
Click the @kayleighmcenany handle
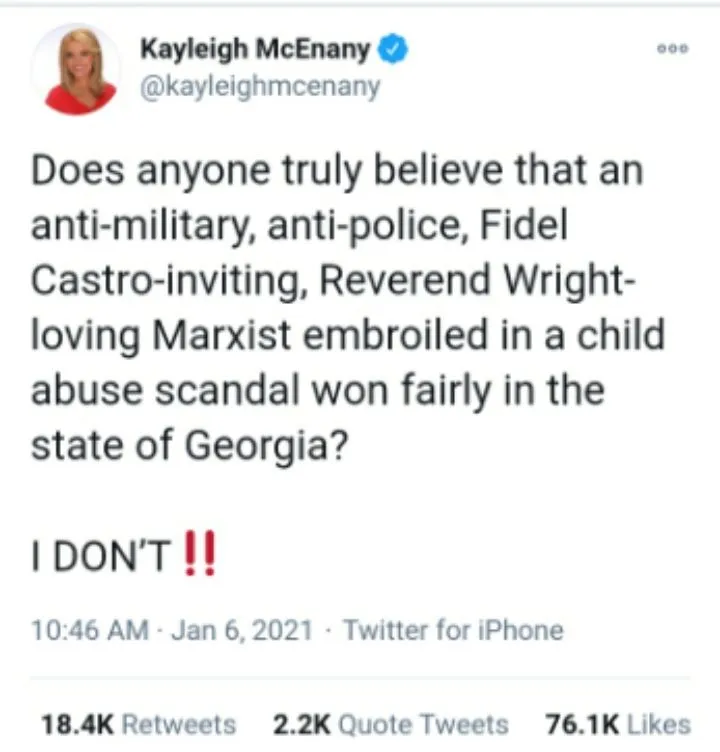point(260,87)
